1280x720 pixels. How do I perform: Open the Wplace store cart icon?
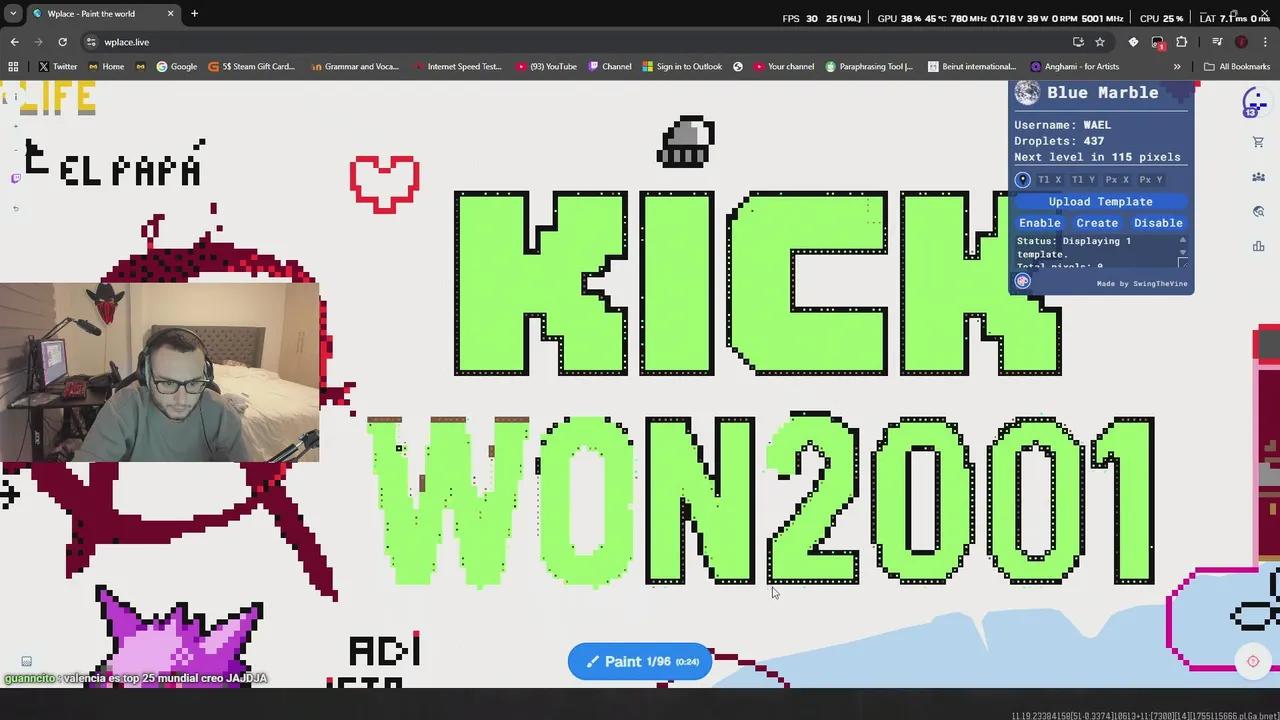1258,142
